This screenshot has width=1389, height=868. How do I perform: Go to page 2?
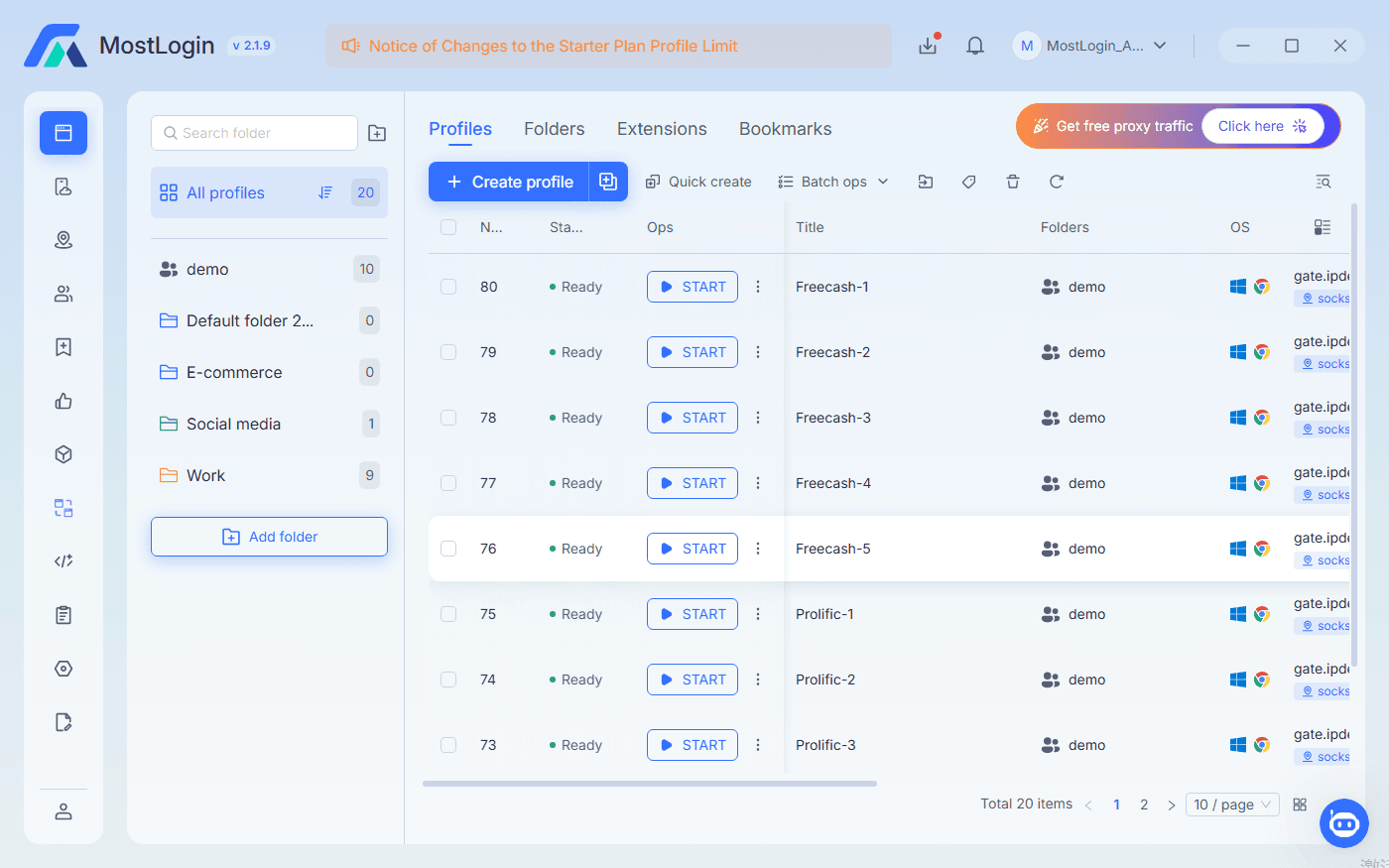(x=1144, y=805)
